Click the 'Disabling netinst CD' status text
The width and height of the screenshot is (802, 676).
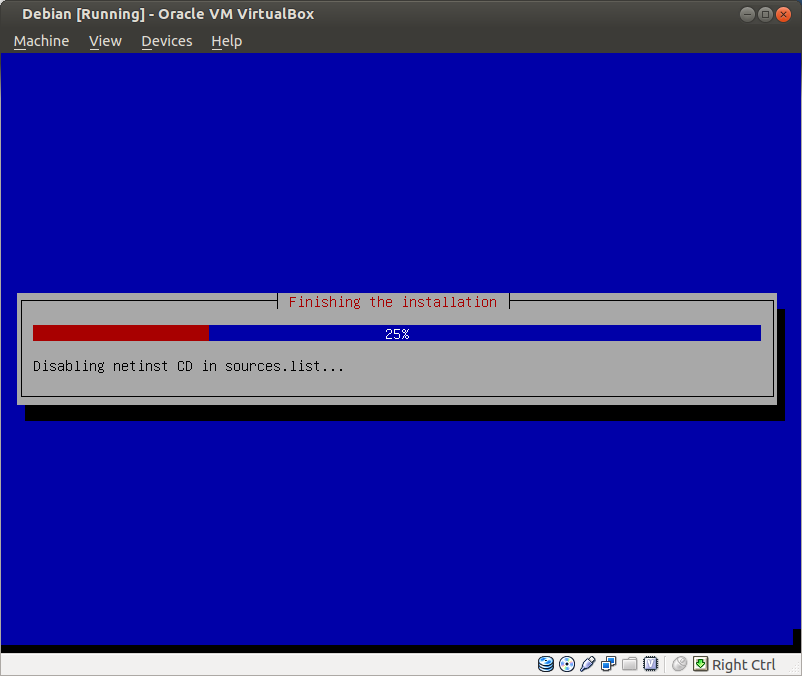click(188, 366)
